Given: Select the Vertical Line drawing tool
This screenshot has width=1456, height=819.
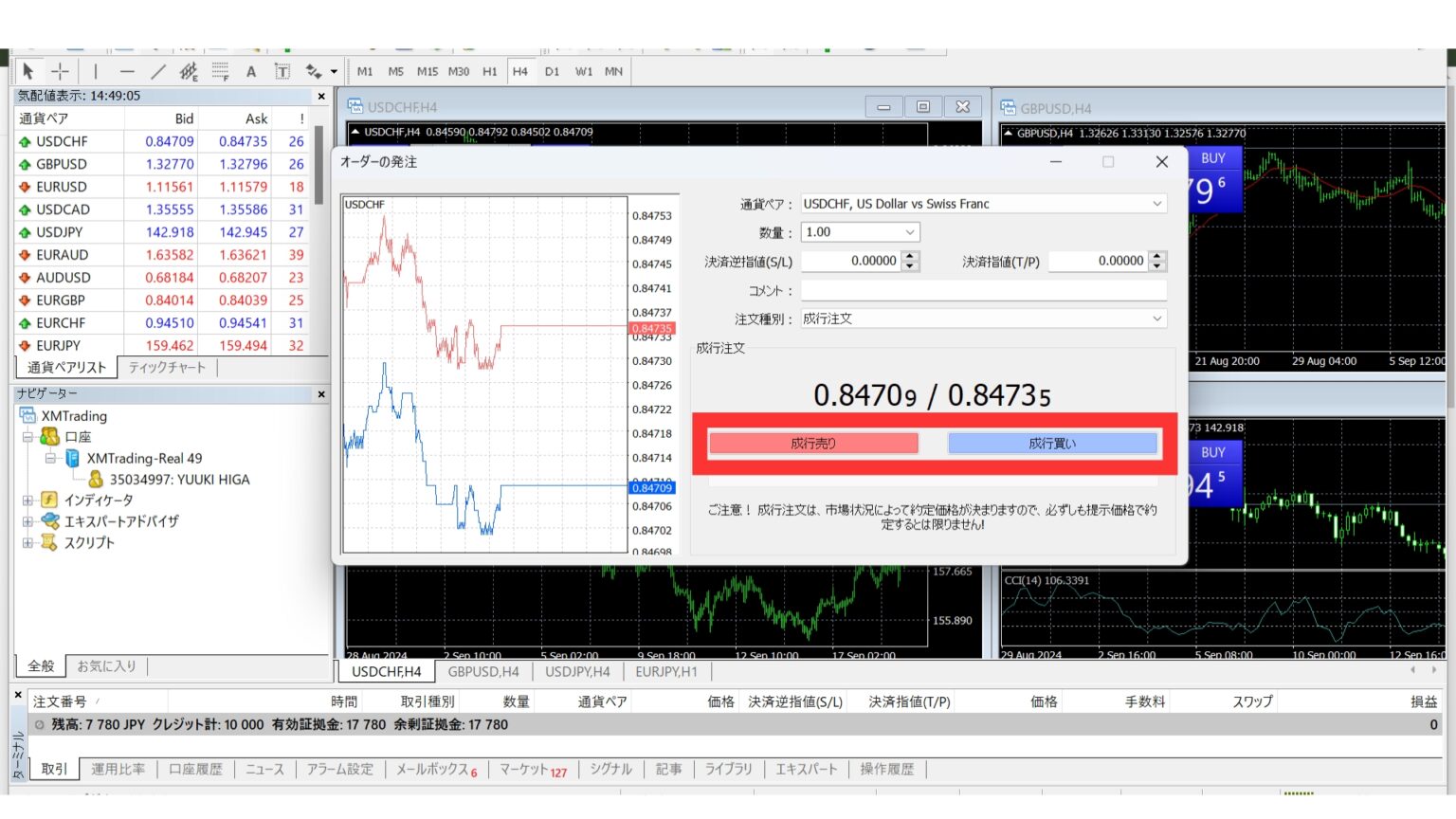Looking at the screenshot, I should 95,71.
